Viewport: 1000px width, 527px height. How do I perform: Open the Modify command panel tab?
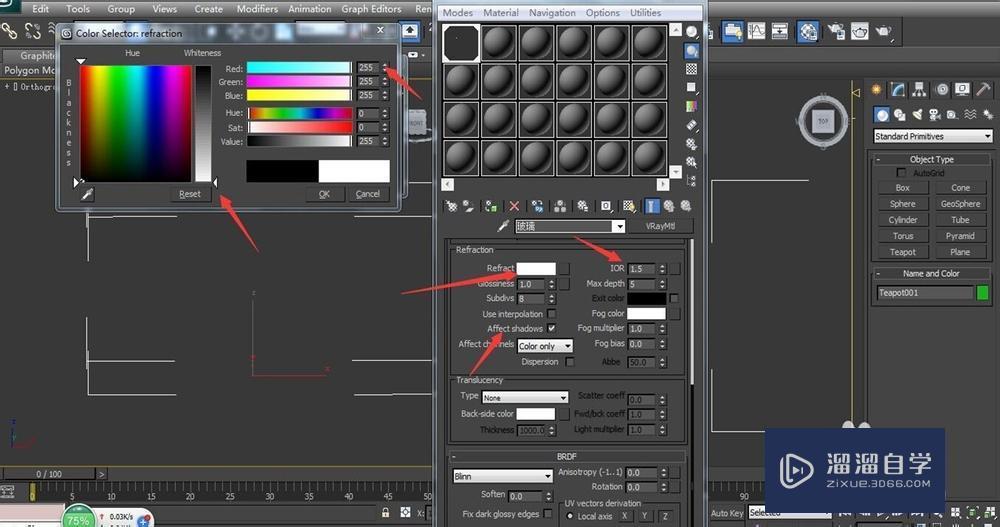[x=898, y=89]
